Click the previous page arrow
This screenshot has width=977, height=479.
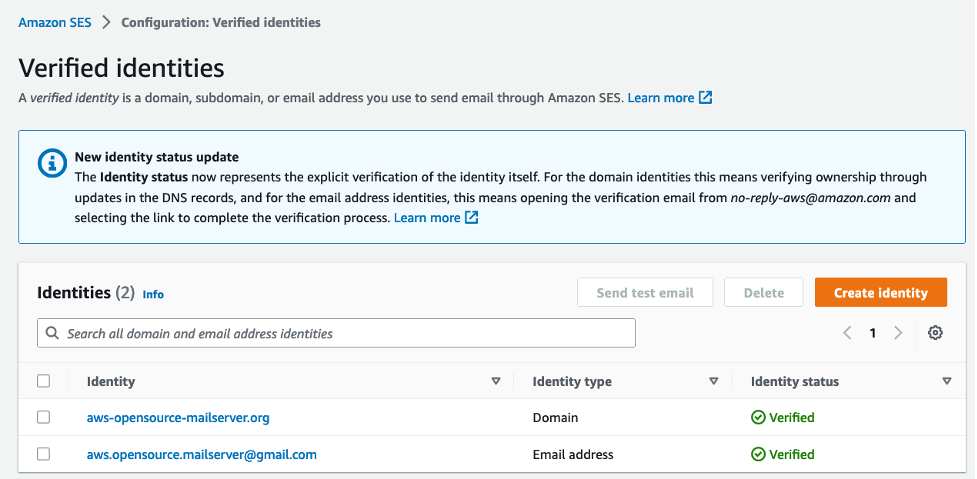[847, 333]
